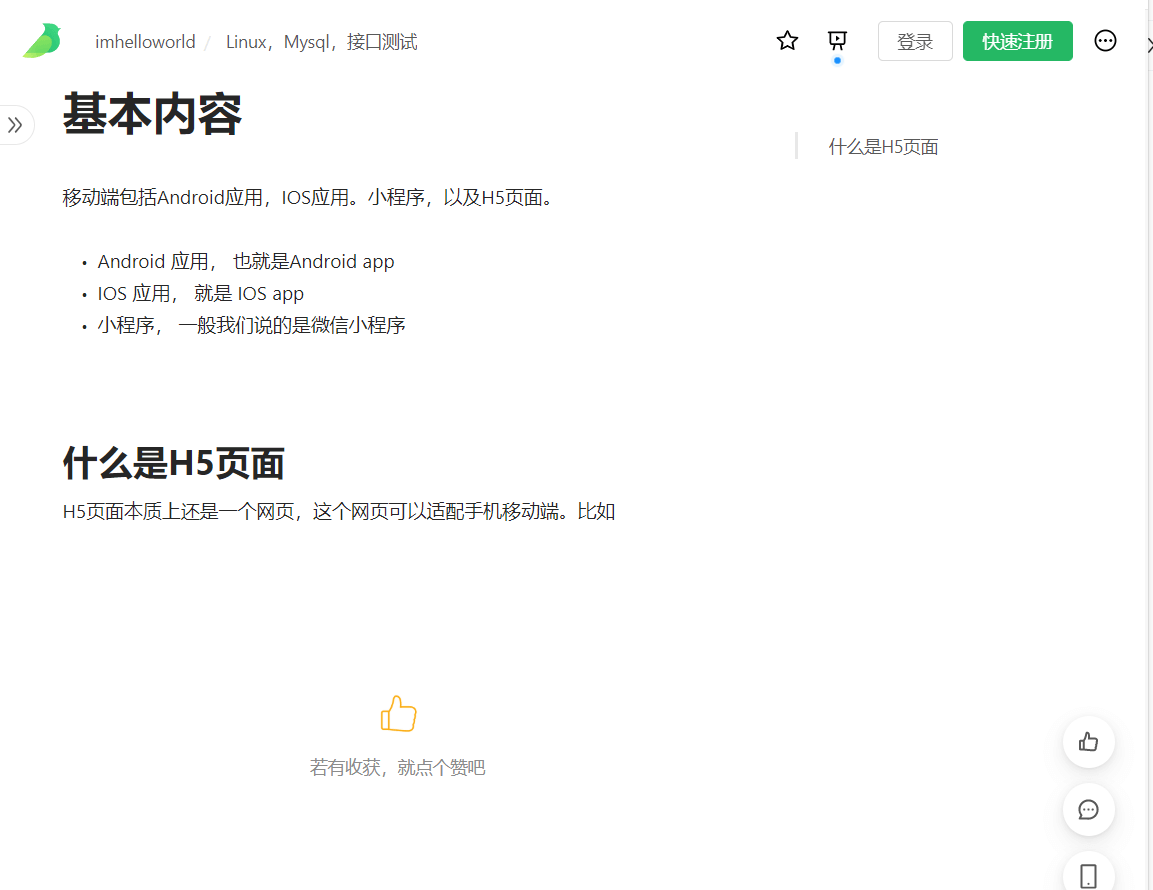
Task: Open Linux, Mysql, 接口测试 knowledge base link
Action: 321,42
